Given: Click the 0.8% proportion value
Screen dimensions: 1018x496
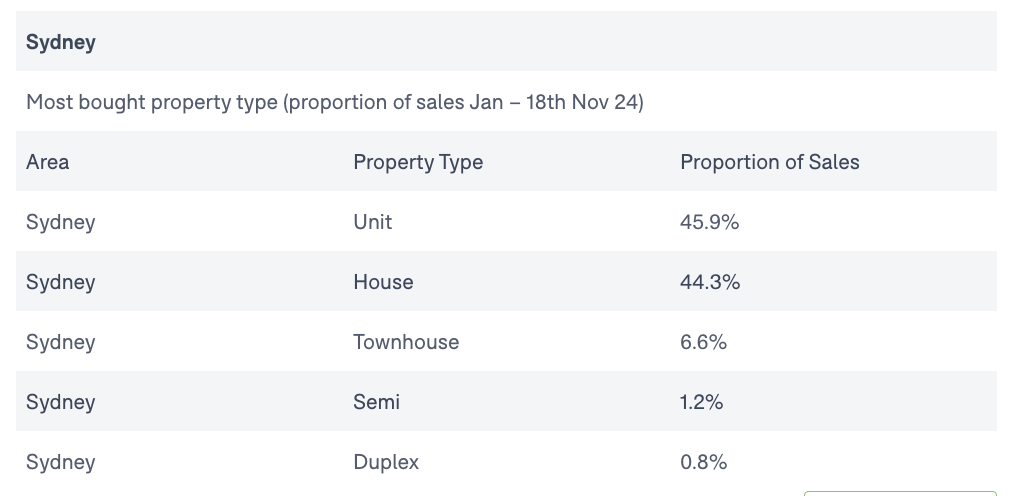Looking at the screenshot, I should [x=703, y=462].
